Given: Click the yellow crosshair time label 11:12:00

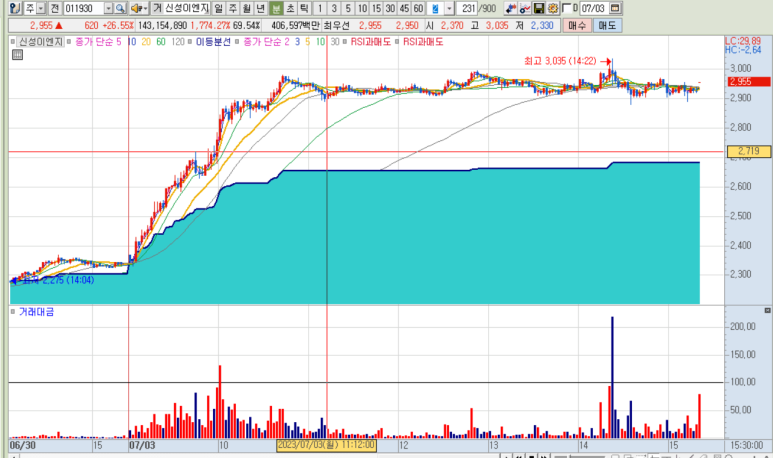Looking at the screenshot, I should click(x=326, y=446).
